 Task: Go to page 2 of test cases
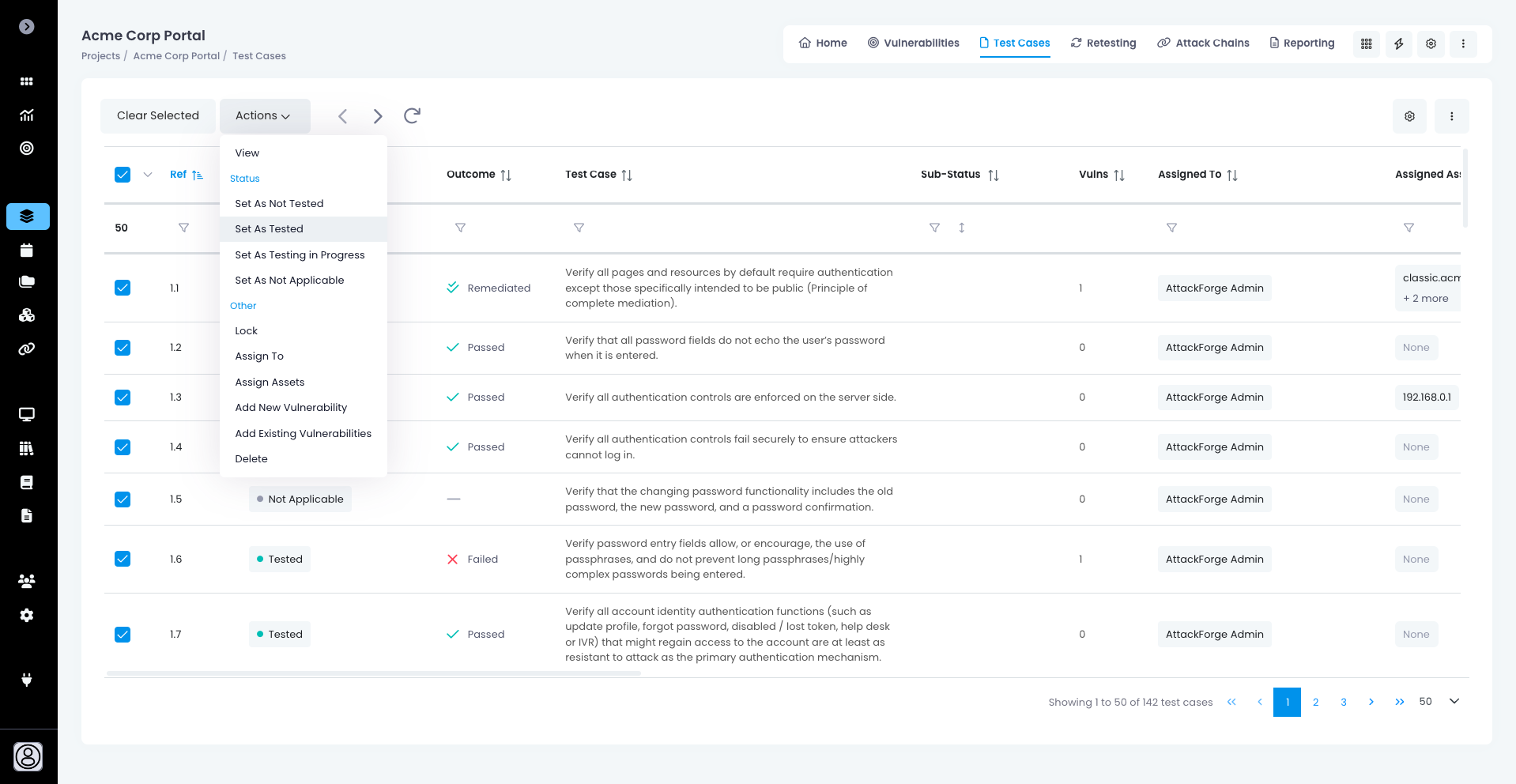pos(1315,702)
